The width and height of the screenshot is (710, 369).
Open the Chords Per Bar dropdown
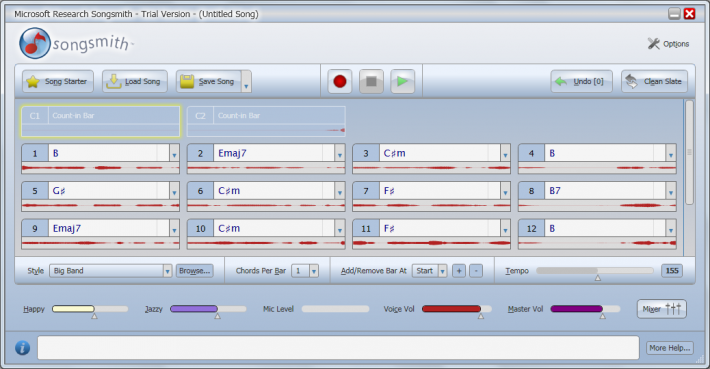click(x=305, y=271)
